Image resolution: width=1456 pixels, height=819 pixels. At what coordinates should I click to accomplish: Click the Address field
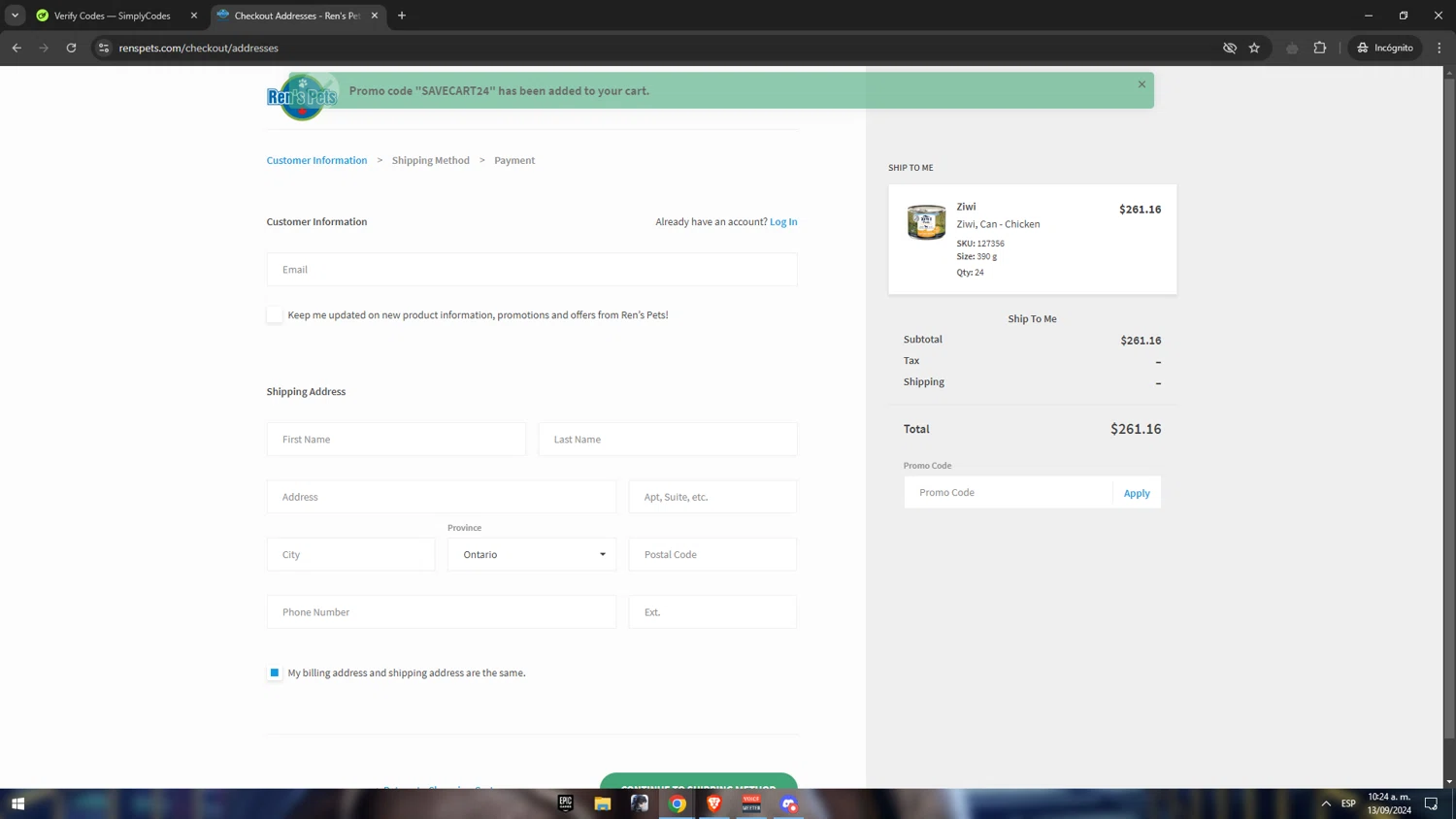[x=442, y=497]
